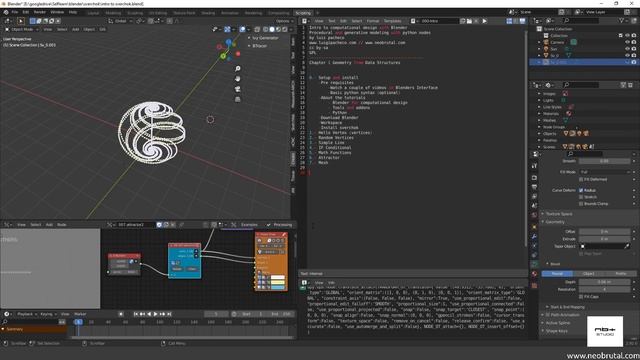This screenshot has height=360, width=640.
Task: Open the Object Mode dropdown
Action: point(21,29)
